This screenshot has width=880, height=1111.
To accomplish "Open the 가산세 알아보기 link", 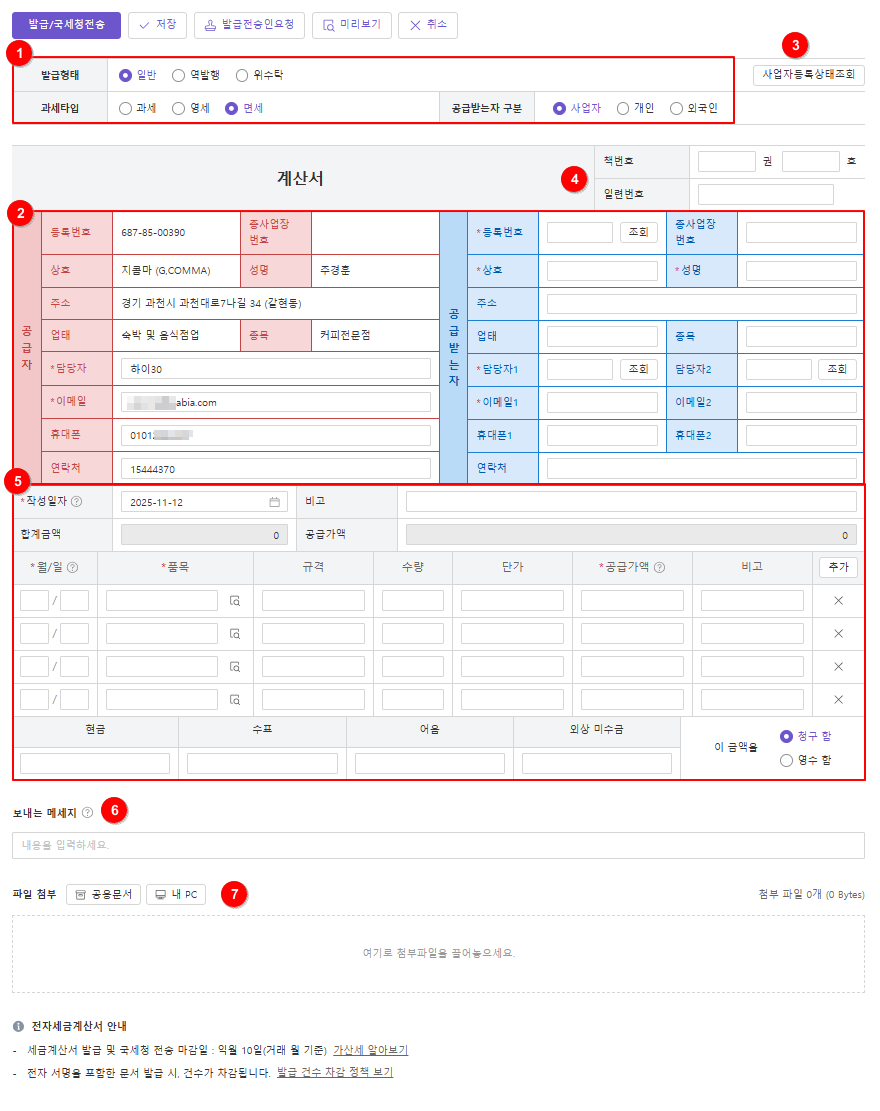I will click(x=370, y=1050).
